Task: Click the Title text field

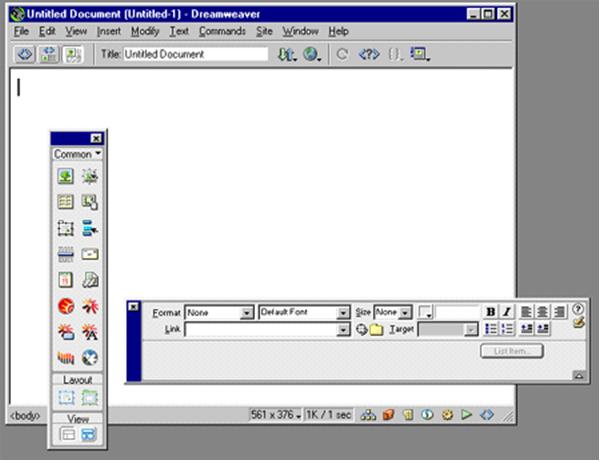Action: [x=196, y=54]
